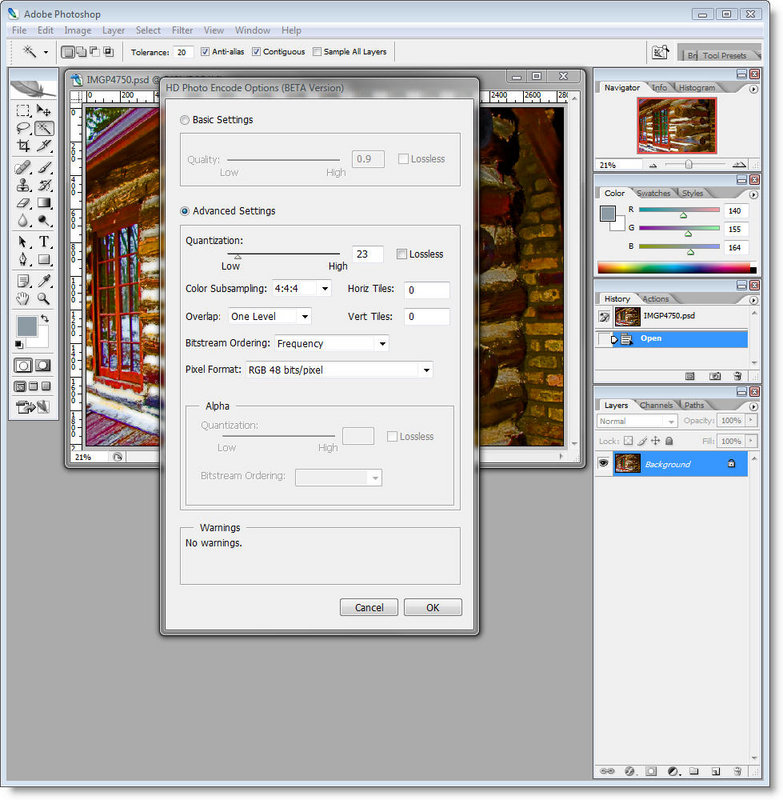Select the Zoom tool
Image resolution: width=783 pixels, height=800 pixels.
pyautogui.click(x=44, y=299)
